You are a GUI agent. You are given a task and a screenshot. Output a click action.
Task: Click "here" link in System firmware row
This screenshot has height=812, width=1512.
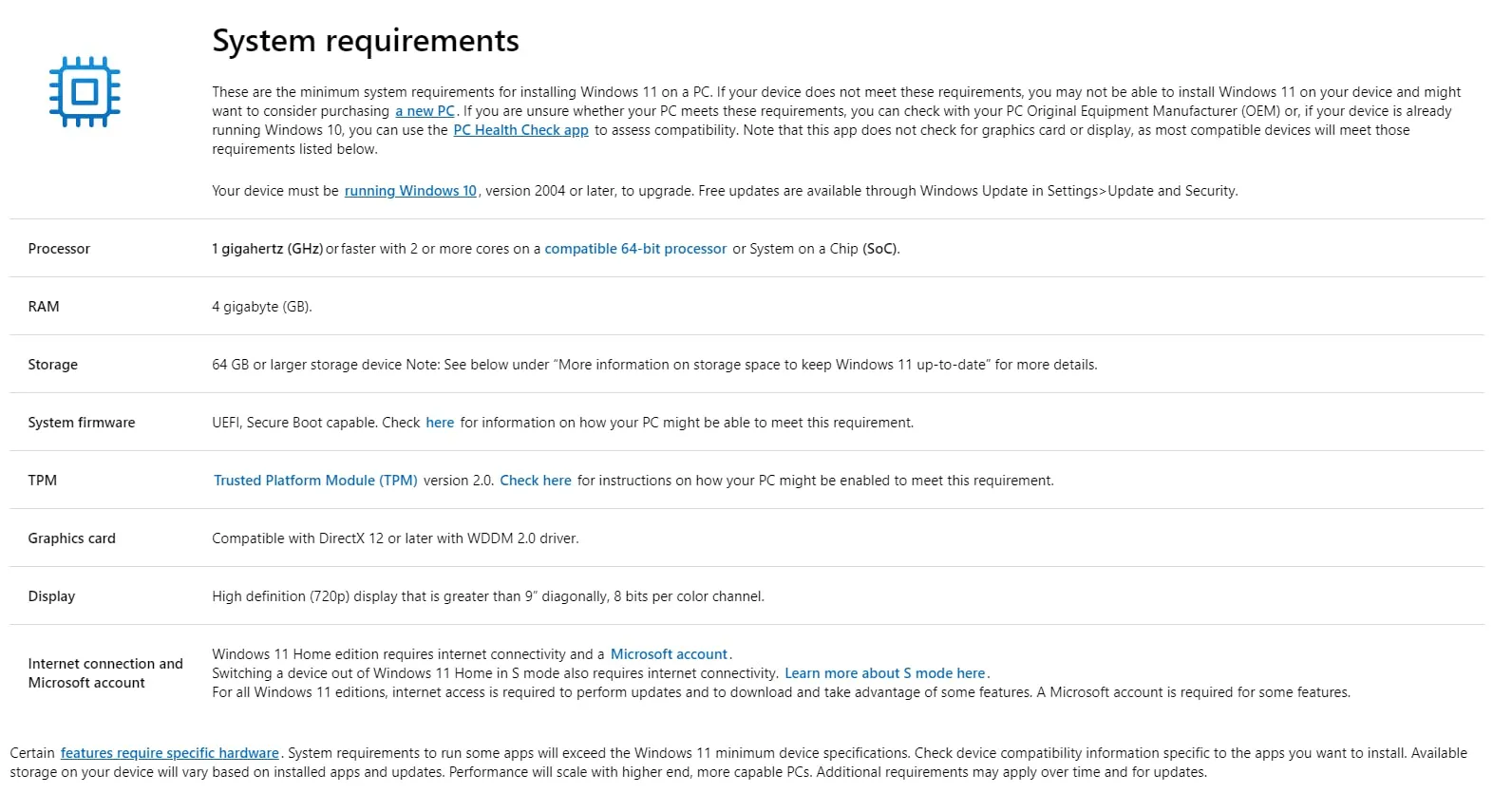pyautogui.click(x=440, y=423)
